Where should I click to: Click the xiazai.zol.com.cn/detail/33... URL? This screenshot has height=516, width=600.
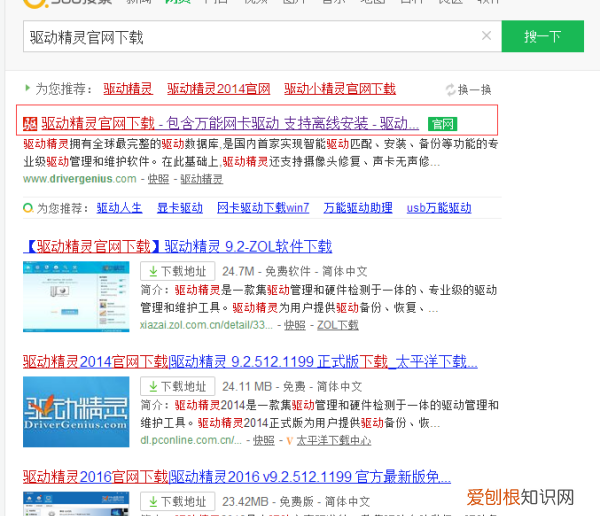[206, 325]
